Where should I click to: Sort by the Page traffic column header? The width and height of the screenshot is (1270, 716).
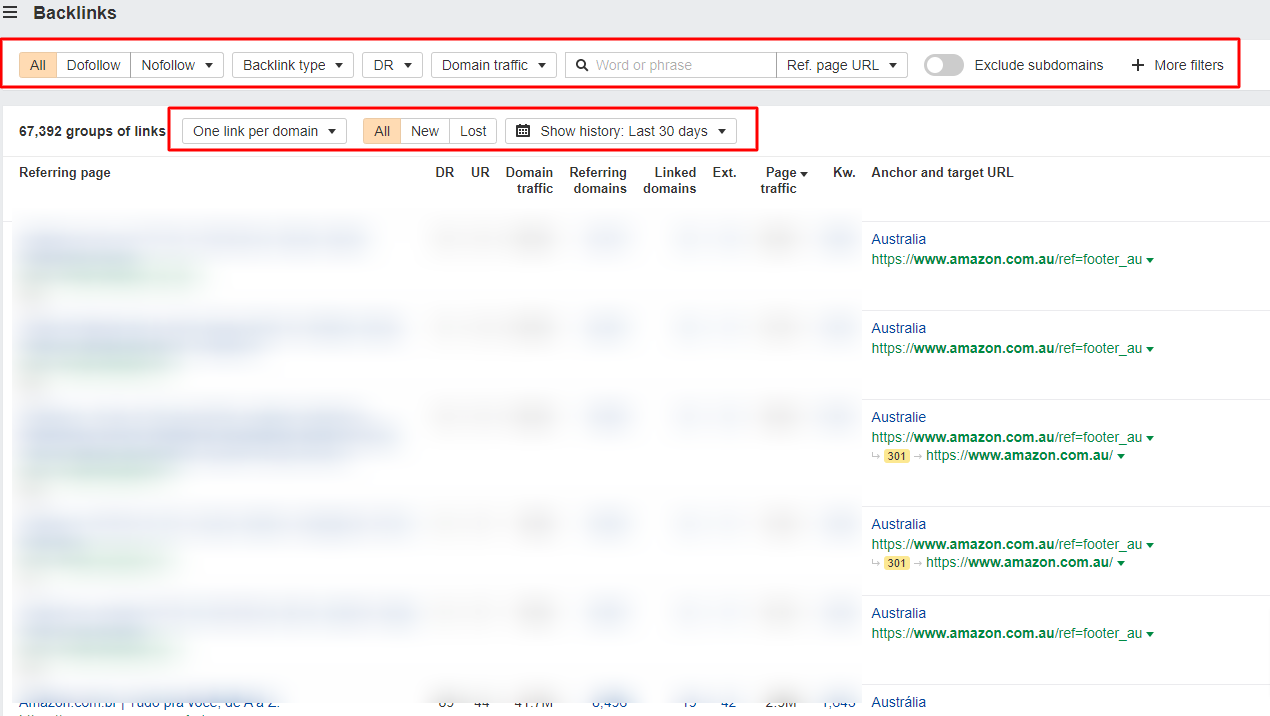784,180
